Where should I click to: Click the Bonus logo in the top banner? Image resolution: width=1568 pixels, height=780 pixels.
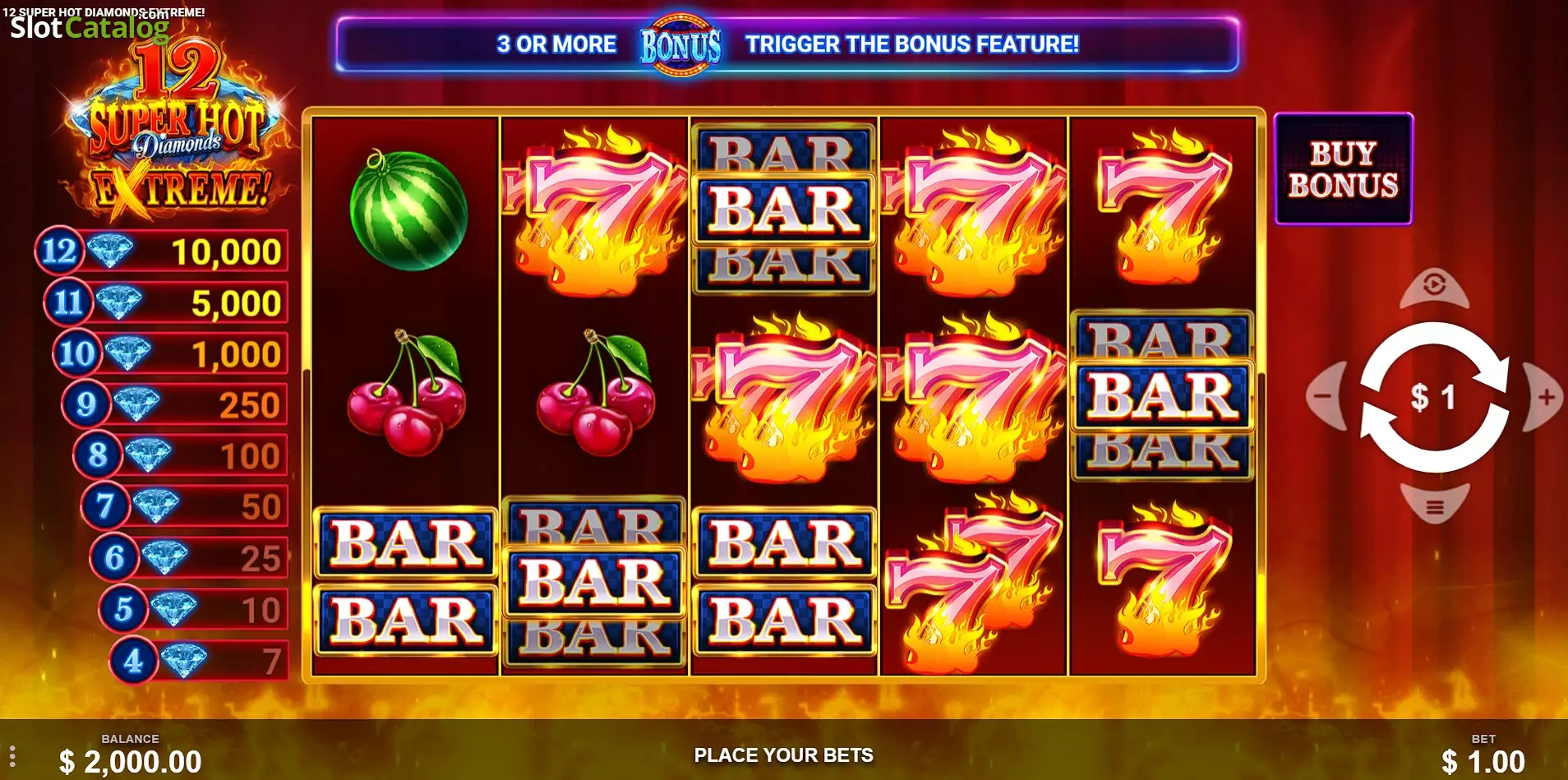point(680,44)
